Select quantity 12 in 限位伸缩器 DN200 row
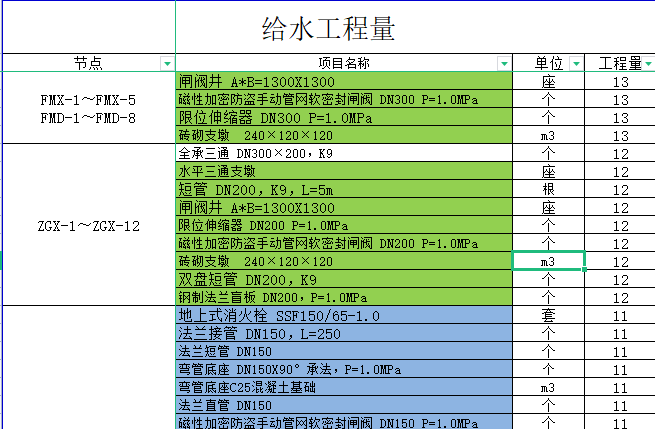 620,225
